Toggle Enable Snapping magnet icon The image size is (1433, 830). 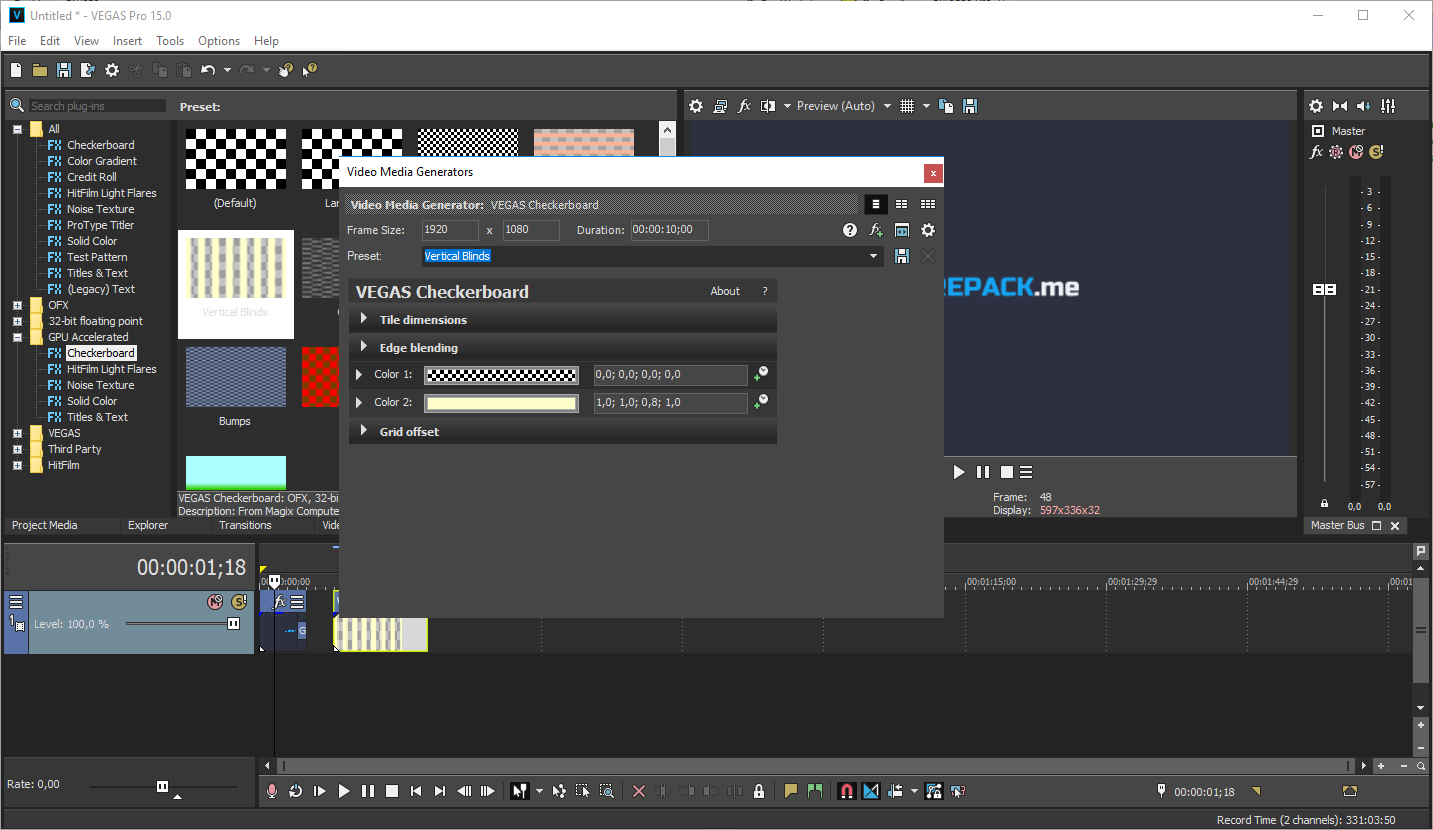point(846,791)
